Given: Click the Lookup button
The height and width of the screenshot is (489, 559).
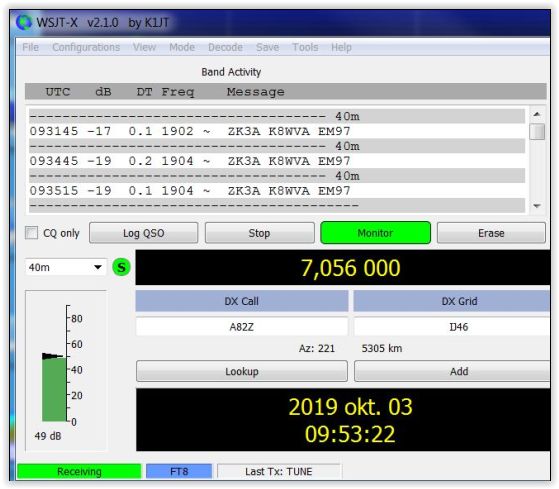Looking at the screenshot, I should [242, 371].
